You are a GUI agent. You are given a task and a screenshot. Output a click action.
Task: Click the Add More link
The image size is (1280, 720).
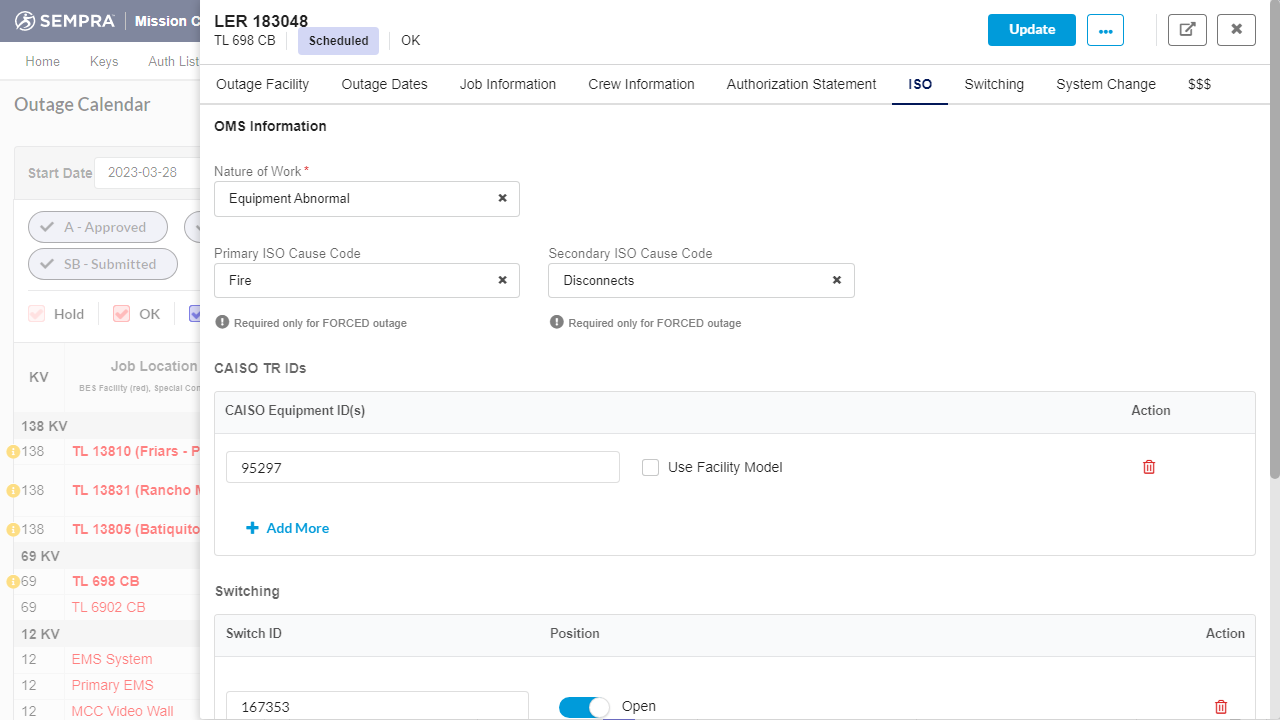pyautogui.click(x=288, y=528)
